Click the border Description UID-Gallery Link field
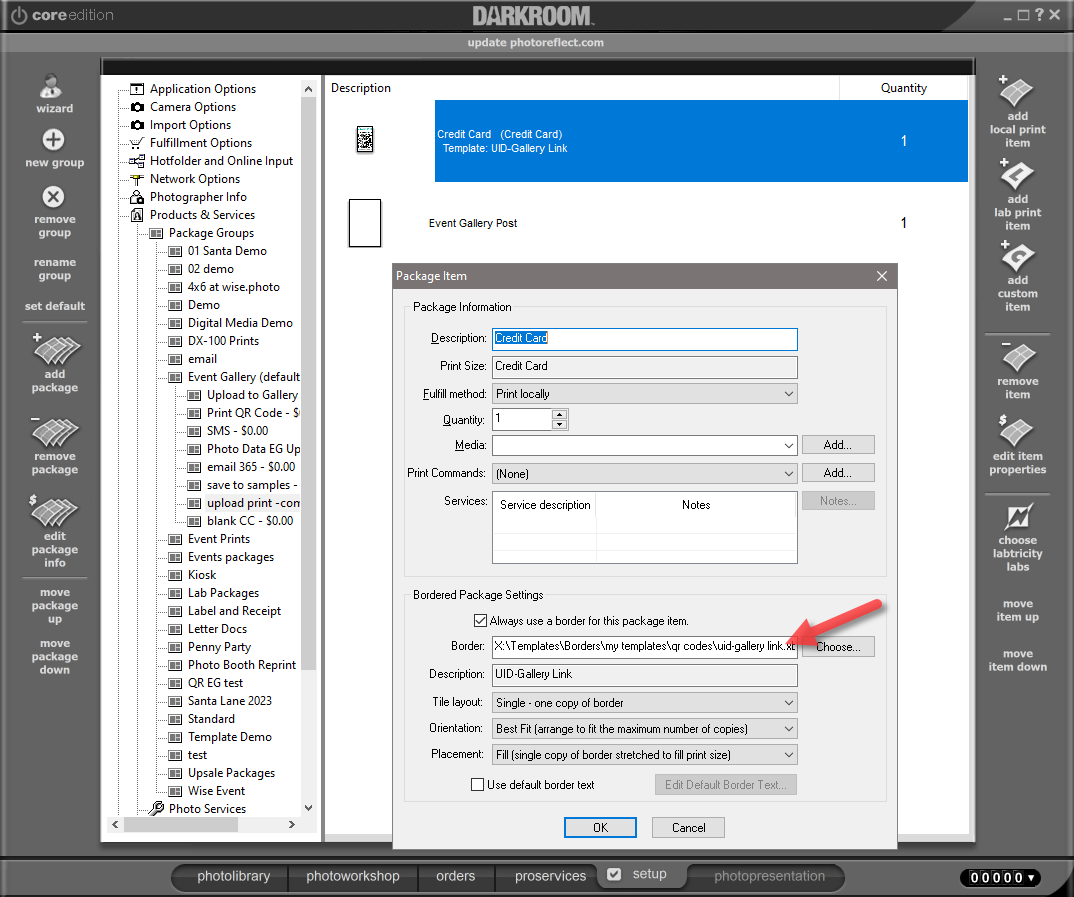This screenshot has width=1074, height=897. click(645, 674)
